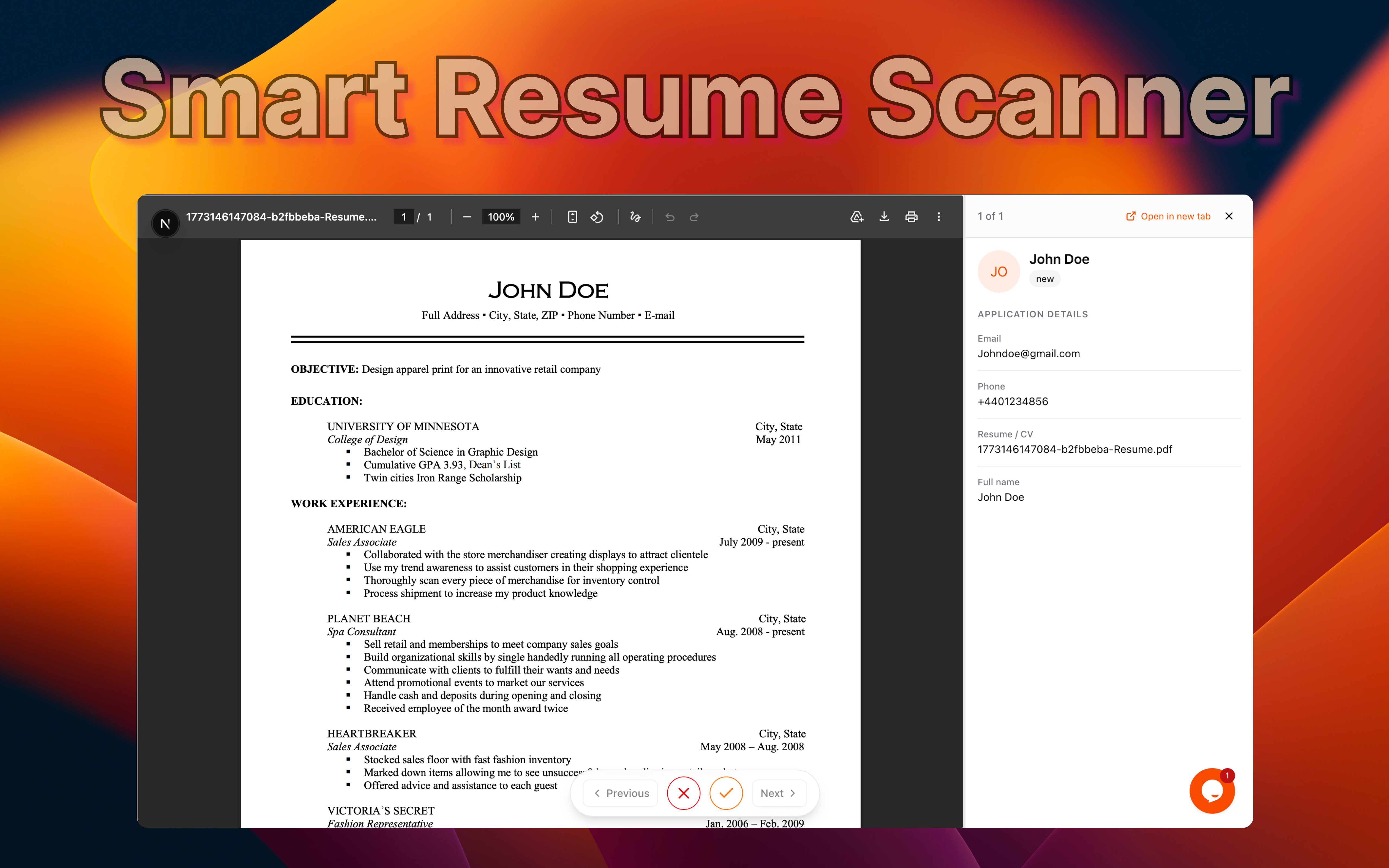Print the resume document
This screenshot has width=1389, height=868.
pyautogui.click(x=912, y=216)
